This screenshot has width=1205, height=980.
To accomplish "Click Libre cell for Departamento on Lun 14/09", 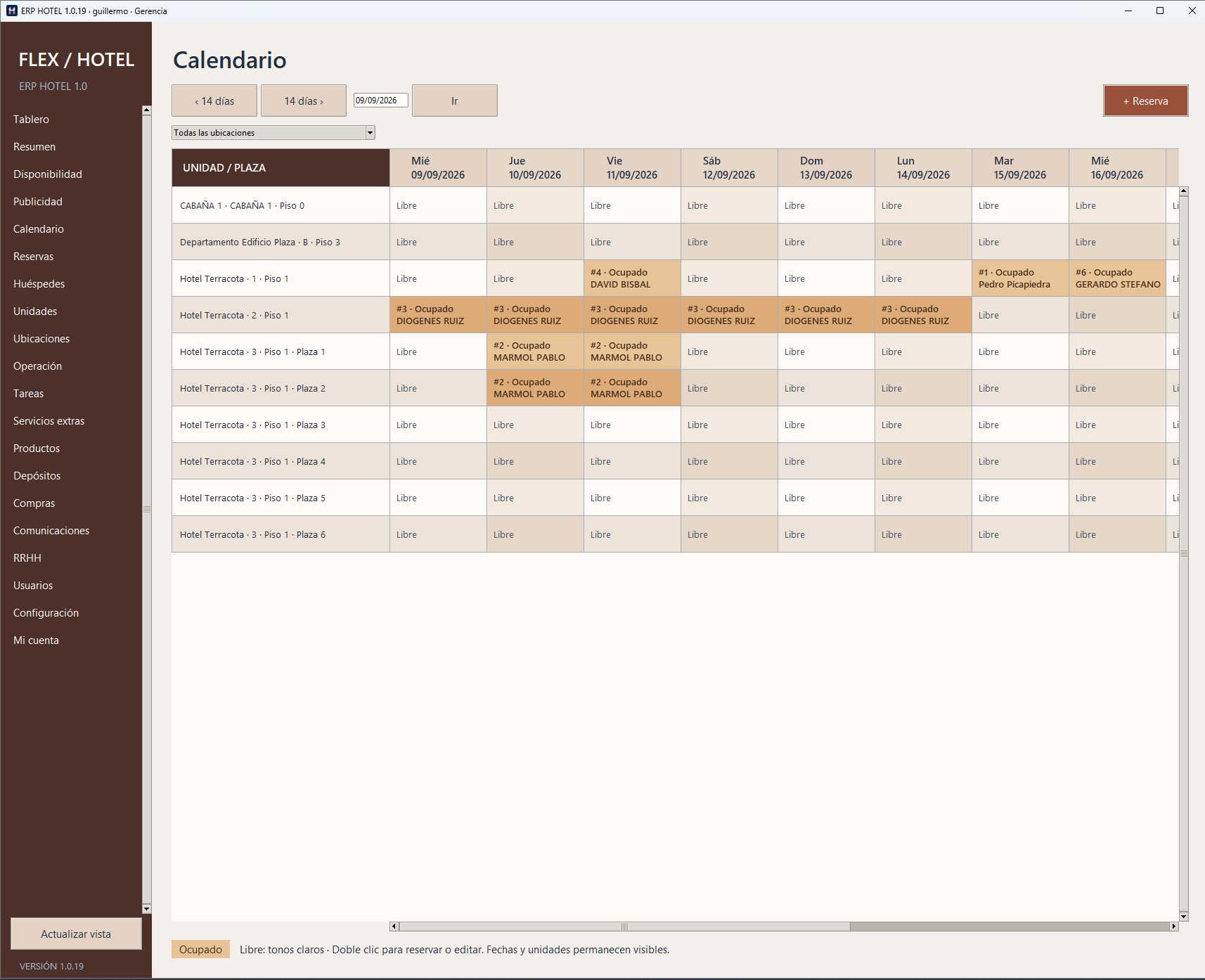I will [x=923, y=242].
